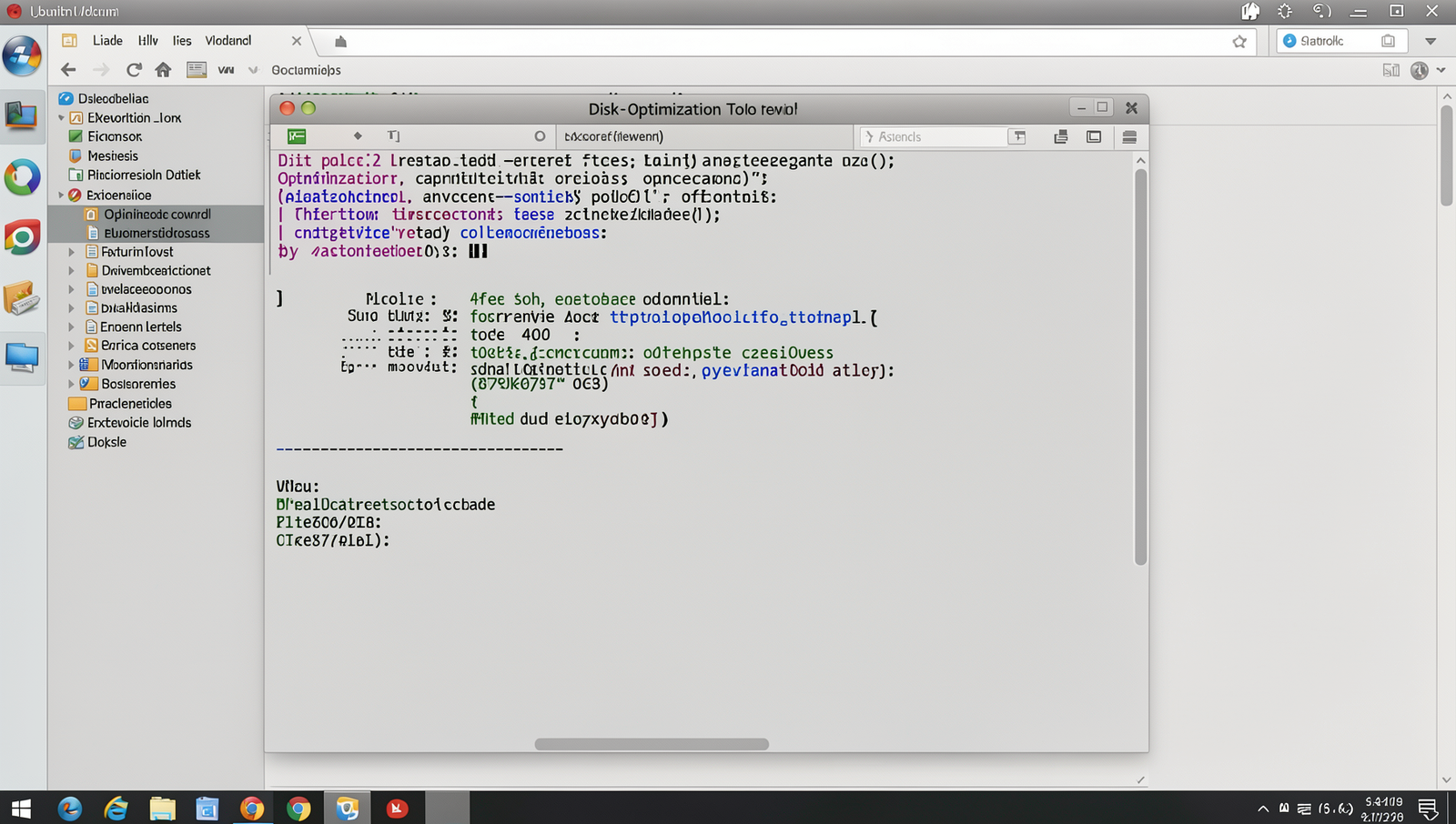Show hidden tray icons chevron
Screen dimensions: 1456x824
[1263, 809]
